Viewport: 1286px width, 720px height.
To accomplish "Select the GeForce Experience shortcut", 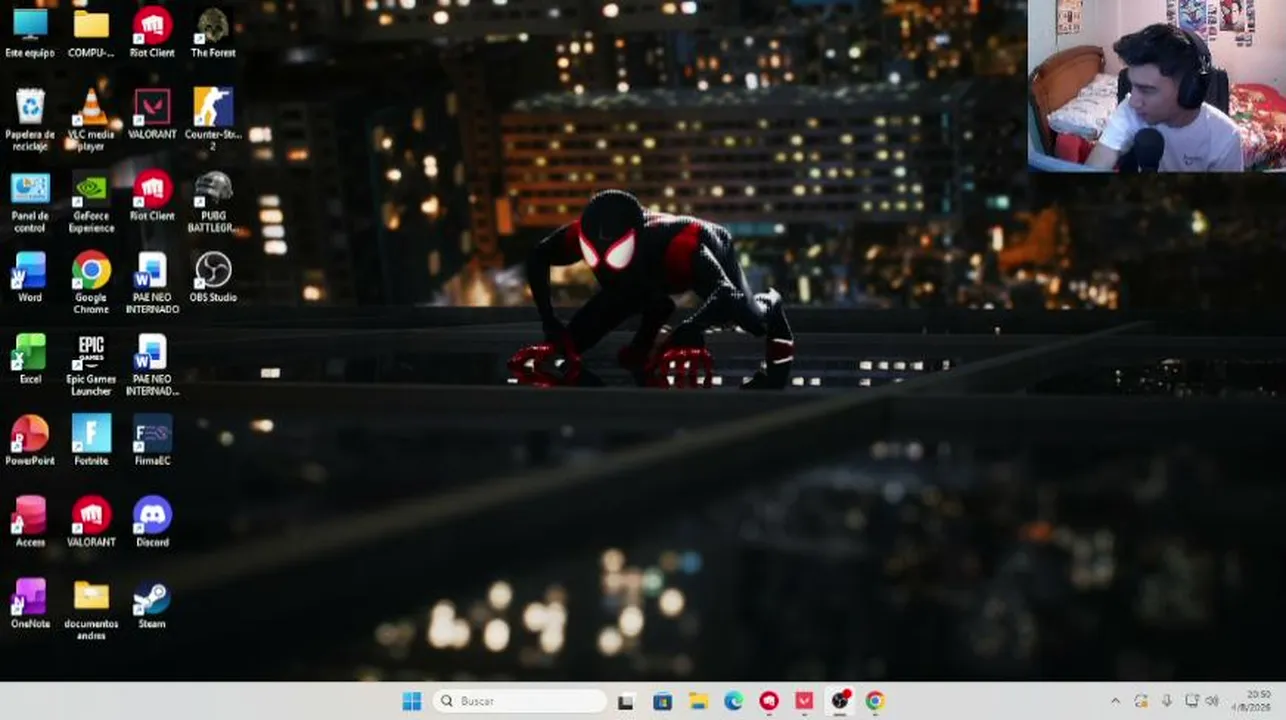I will 91,202.
